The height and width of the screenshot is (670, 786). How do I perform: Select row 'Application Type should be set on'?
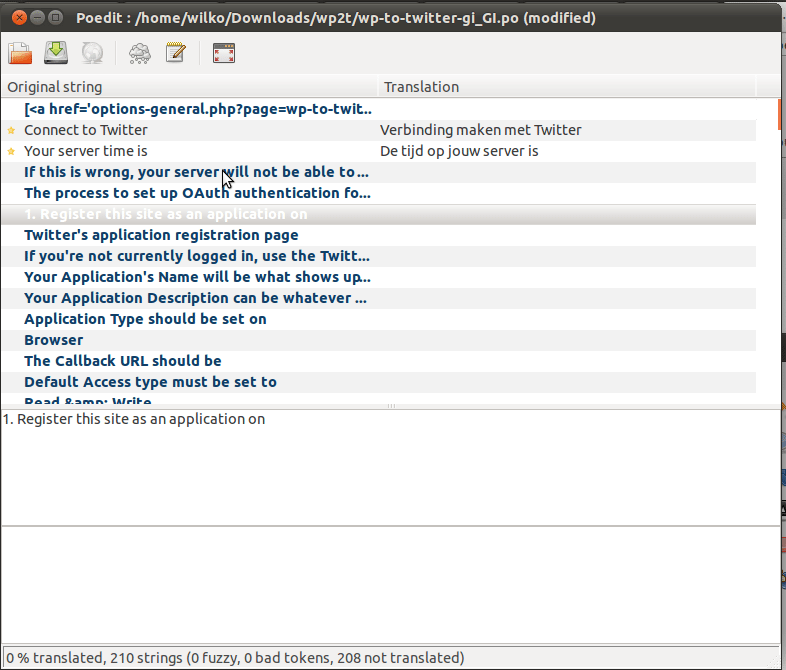[x=378, y=320]
